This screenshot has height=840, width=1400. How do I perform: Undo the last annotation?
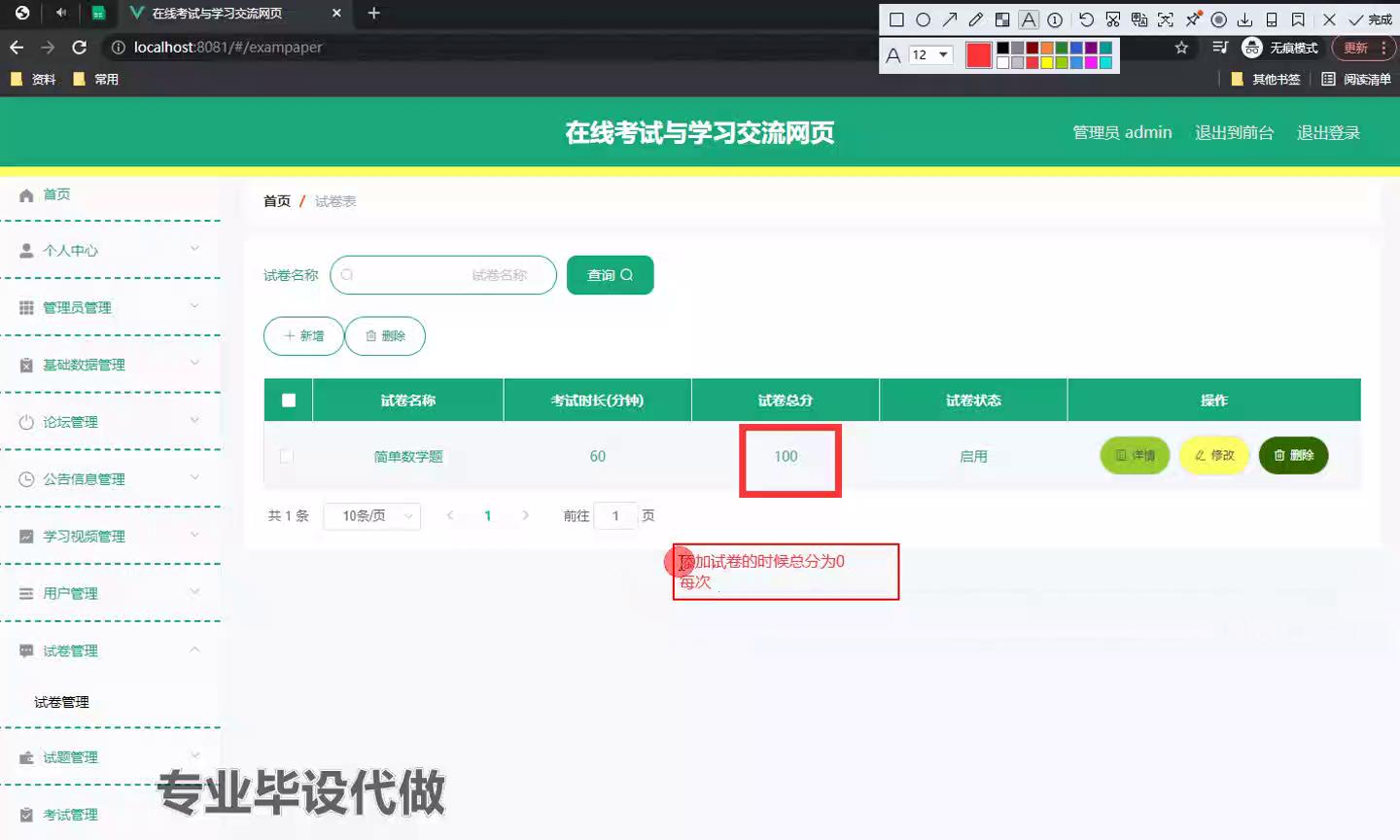pyautogui.click(x=1086, y=19)
